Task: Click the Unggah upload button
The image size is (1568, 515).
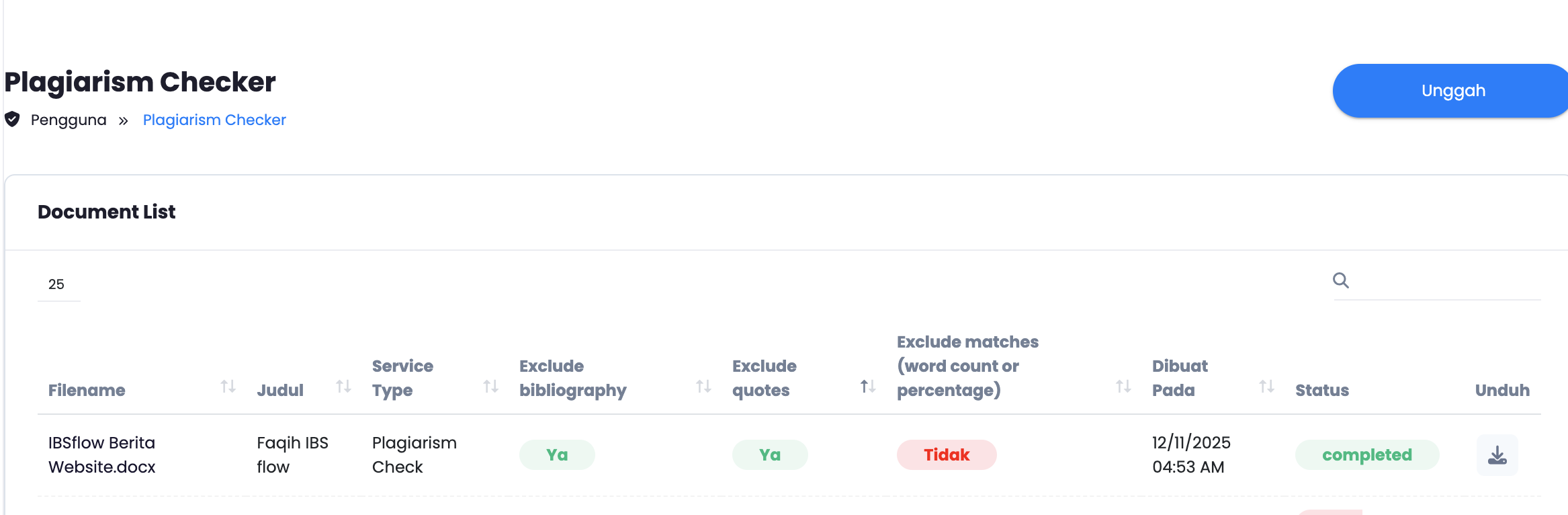Action: tap(1452, 91)
